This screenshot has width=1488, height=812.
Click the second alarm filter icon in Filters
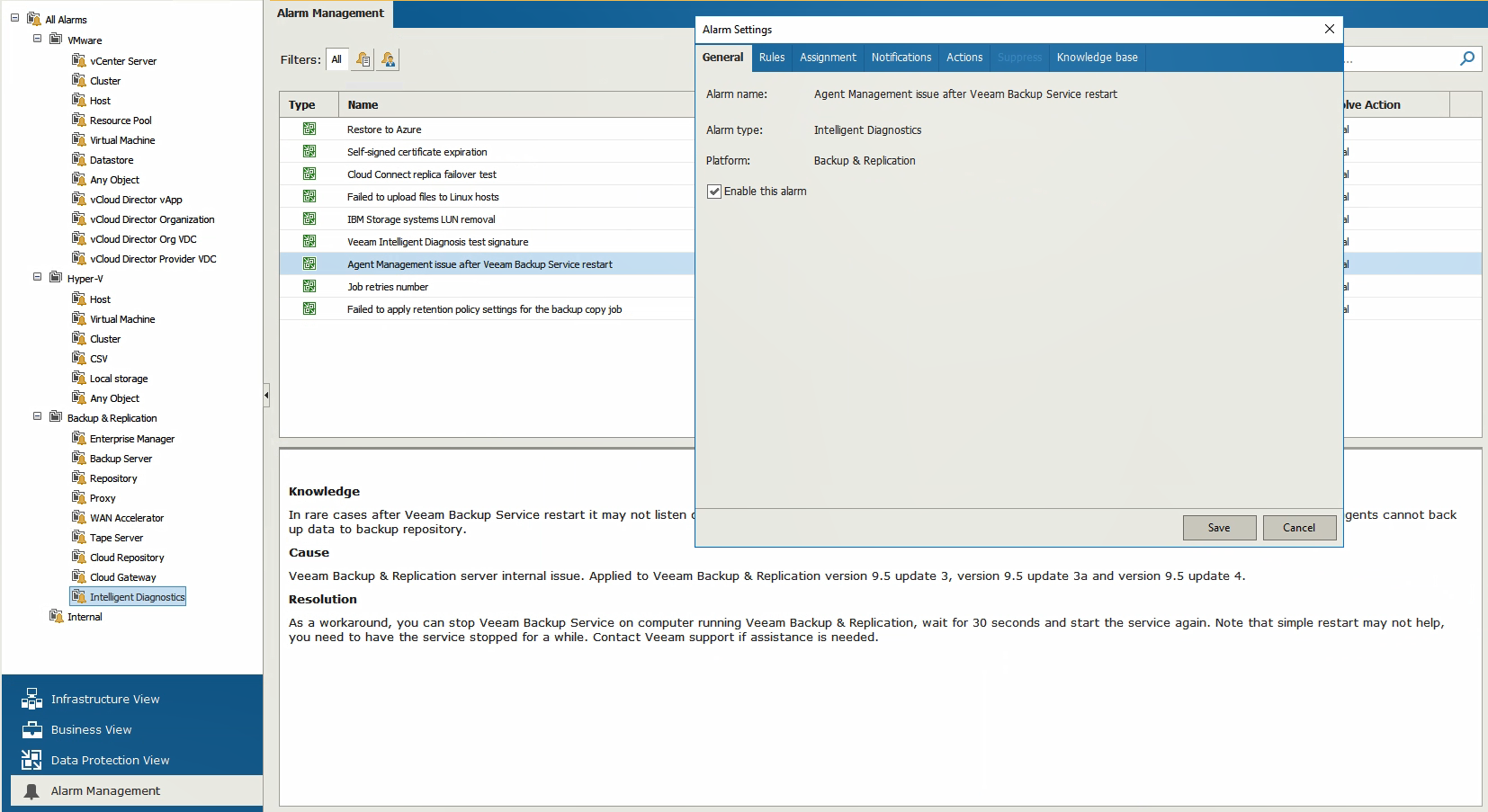tap(388, 59)
